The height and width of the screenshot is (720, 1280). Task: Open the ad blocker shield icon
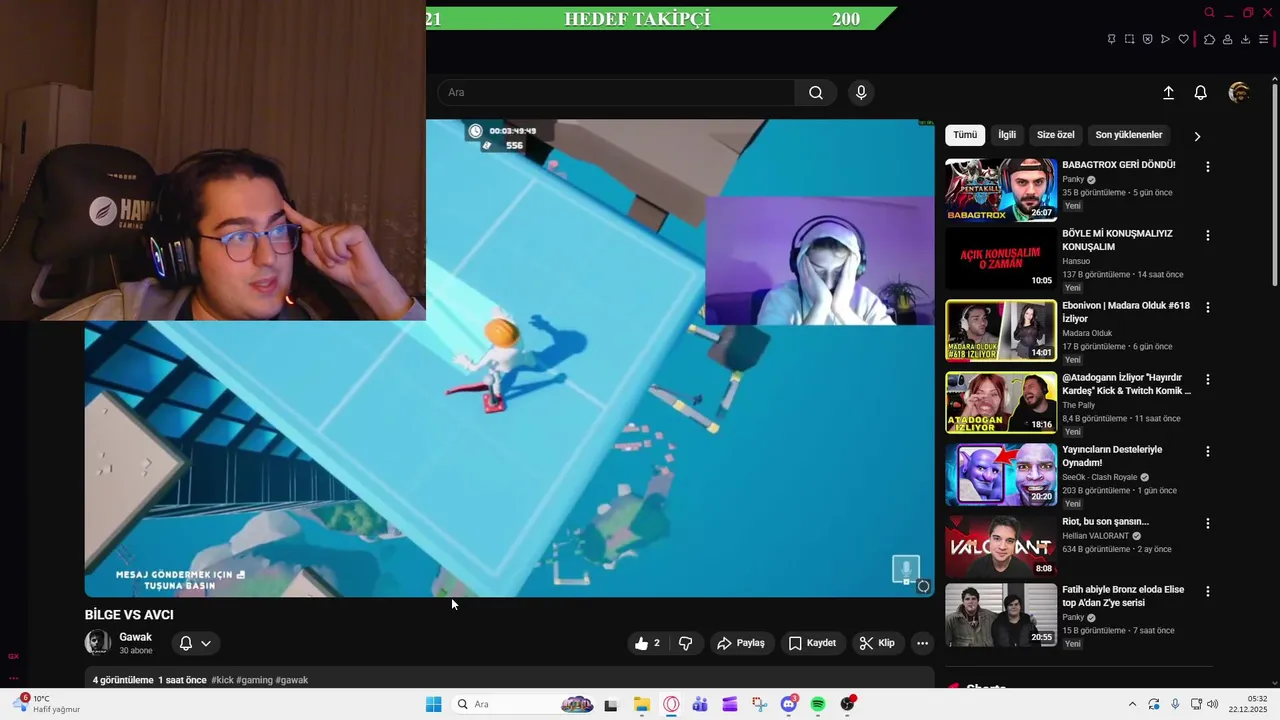1147,40
